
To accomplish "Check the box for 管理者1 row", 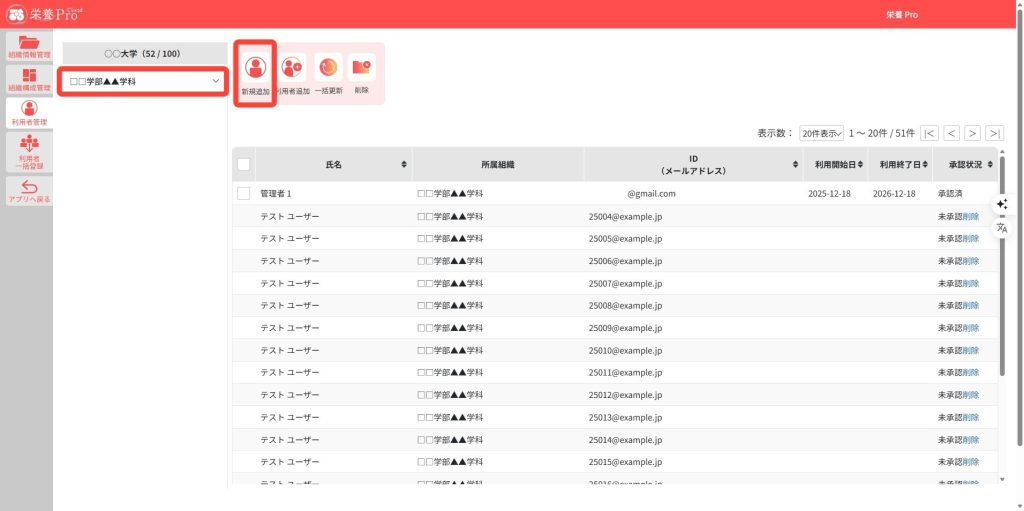I will (243, 194).
